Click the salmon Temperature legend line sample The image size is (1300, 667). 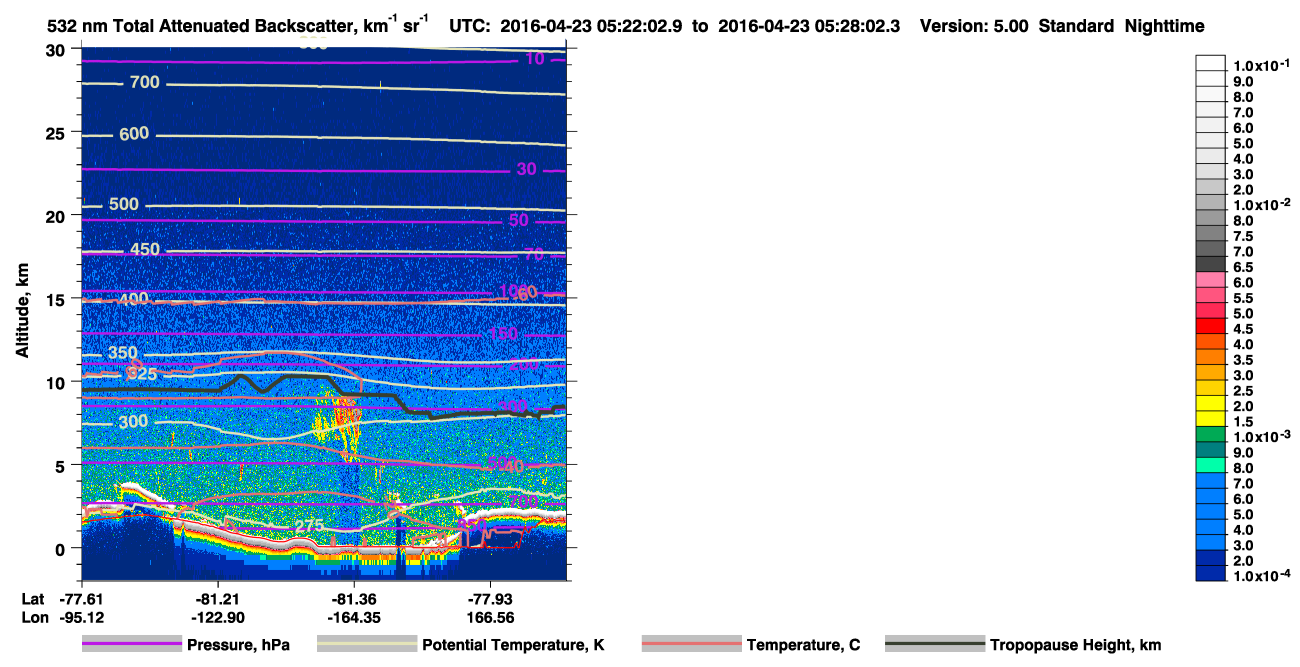[x=691, y=645]
